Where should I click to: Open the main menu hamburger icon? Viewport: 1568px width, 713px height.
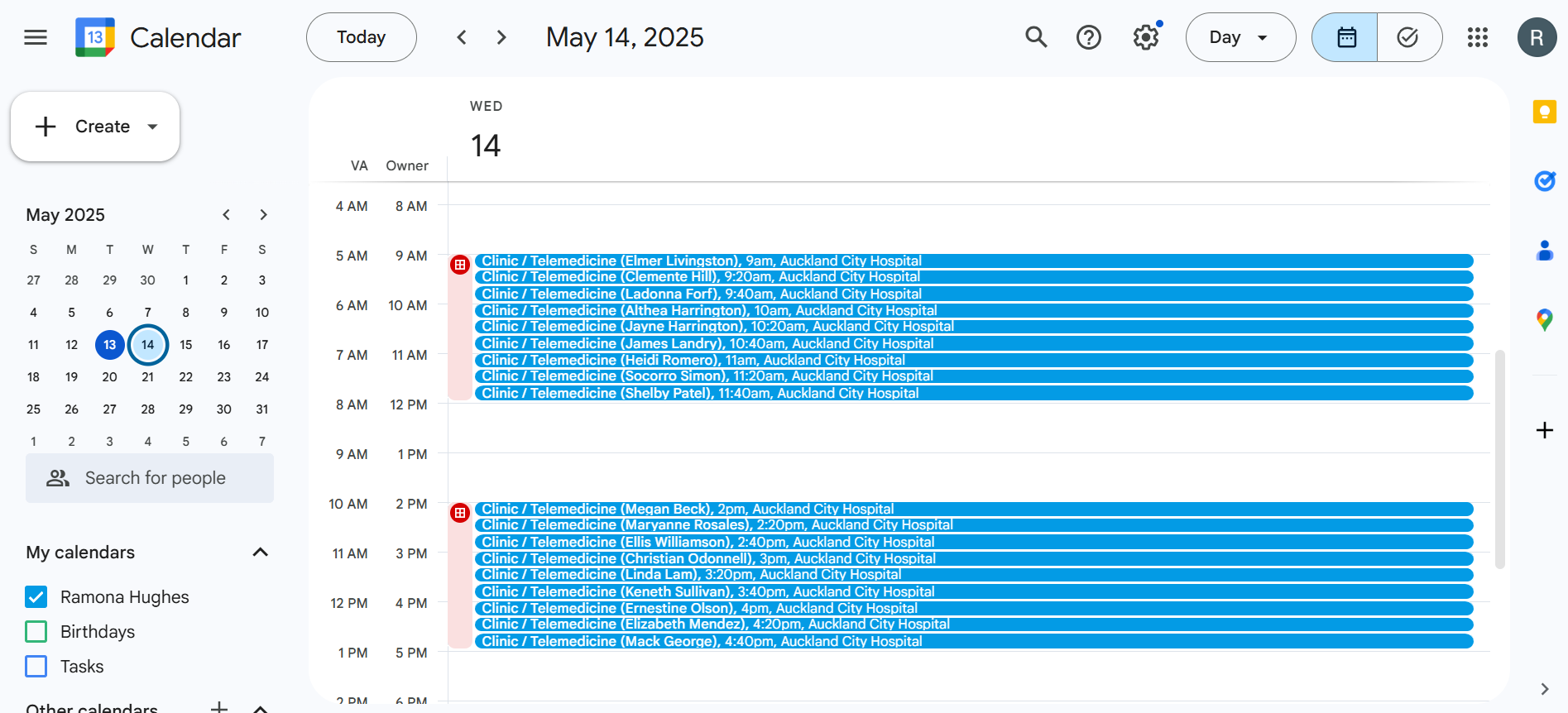coord(36,37)
